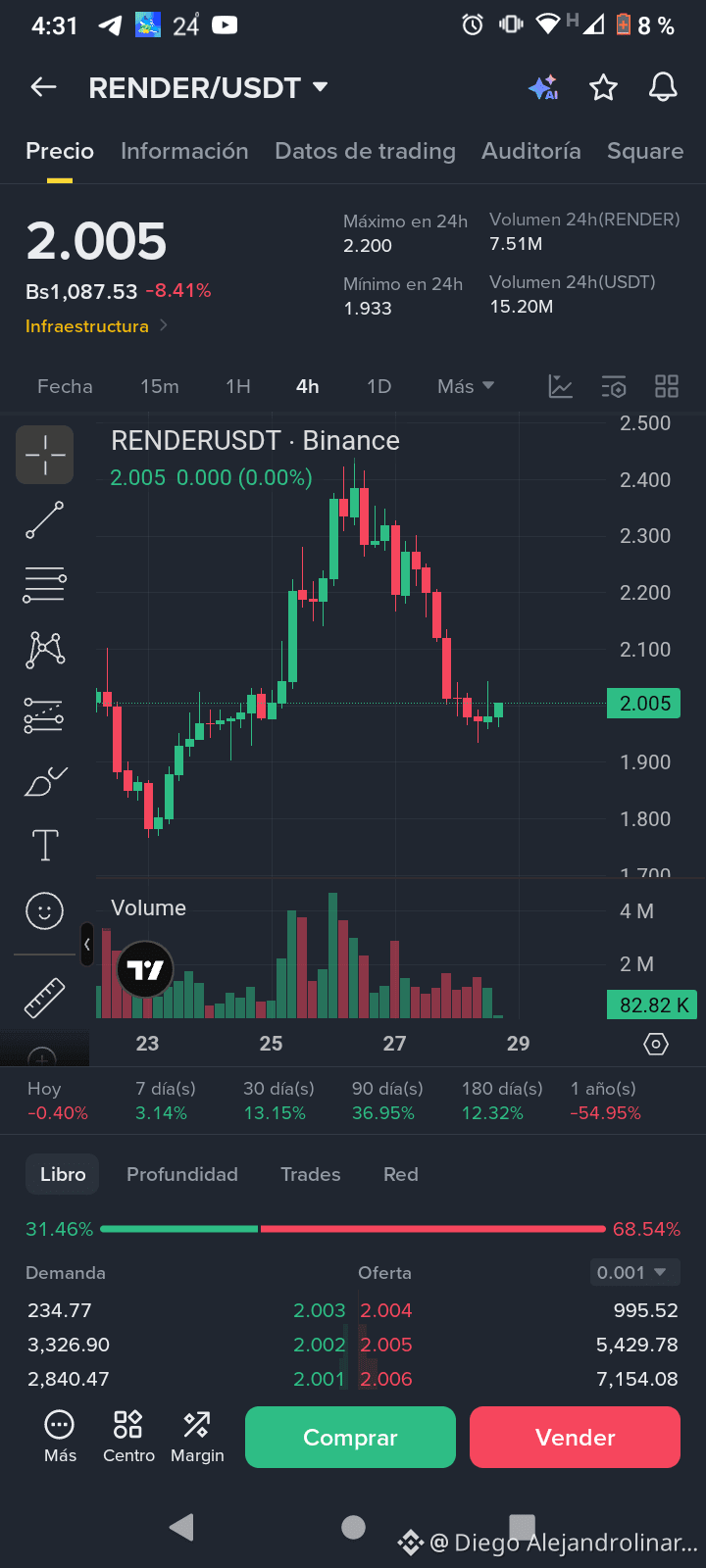
Task: Tap the bid price 2.003 row
Action: [x=320, y=1310]
